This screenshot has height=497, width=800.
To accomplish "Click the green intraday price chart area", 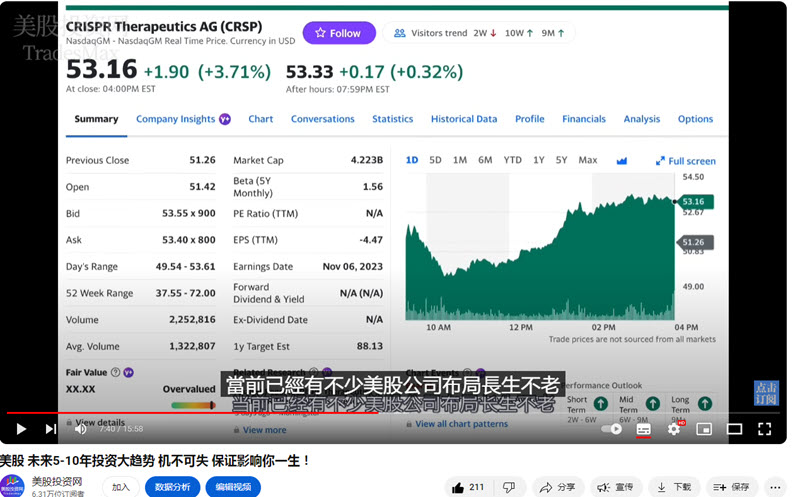I will tap(540, 258).
